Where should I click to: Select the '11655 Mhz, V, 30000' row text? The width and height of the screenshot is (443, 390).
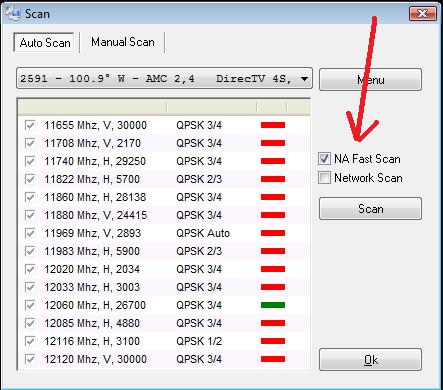[x=95, y=125]
